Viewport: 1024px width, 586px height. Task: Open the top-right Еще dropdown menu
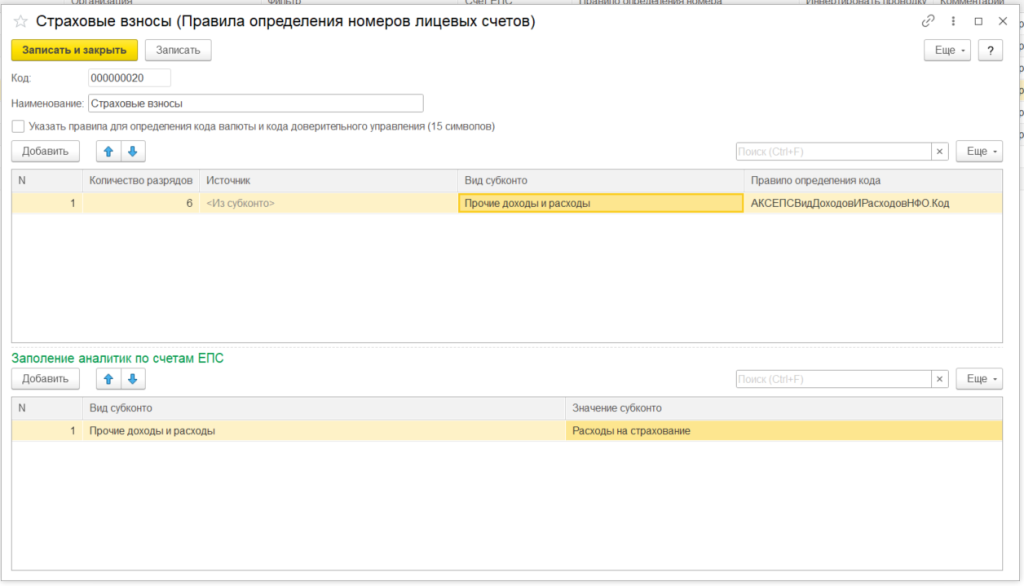tap(947, 50)
